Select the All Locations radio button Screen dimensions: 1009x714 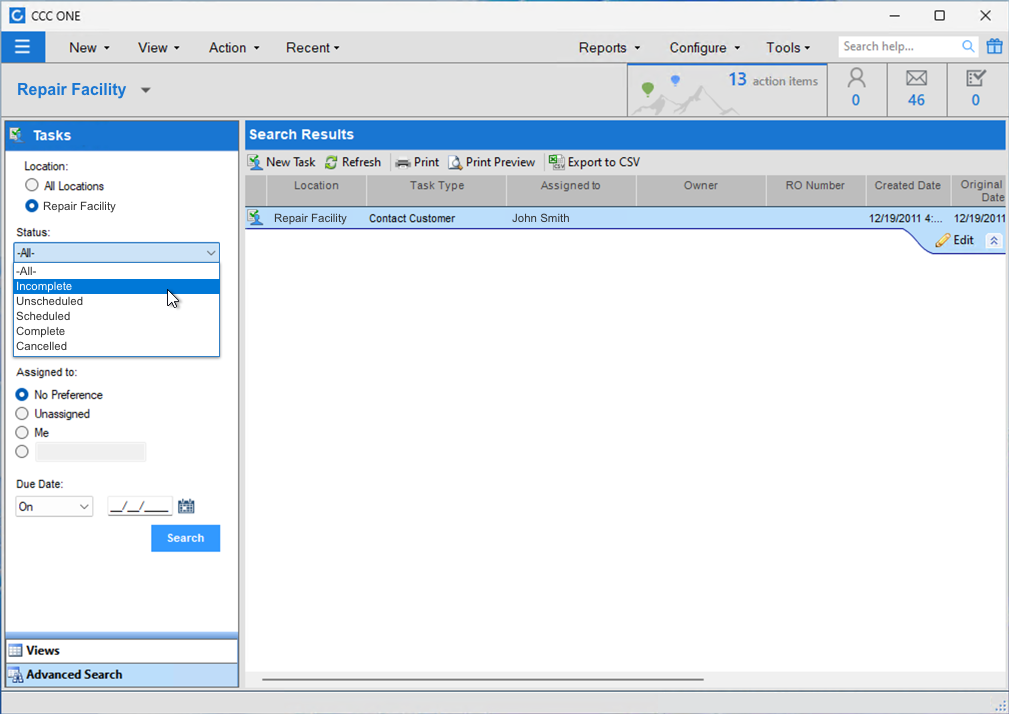click(x=32, y=185)
